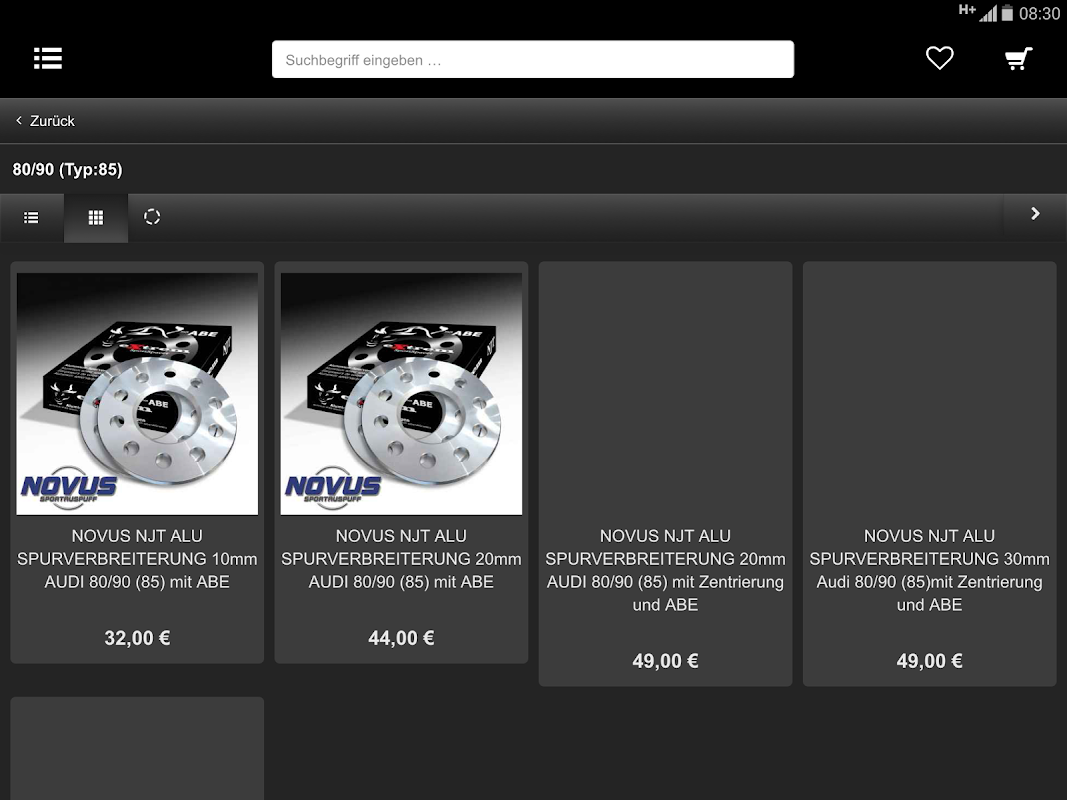Tap the 08:30 clock

[1039, 14]
